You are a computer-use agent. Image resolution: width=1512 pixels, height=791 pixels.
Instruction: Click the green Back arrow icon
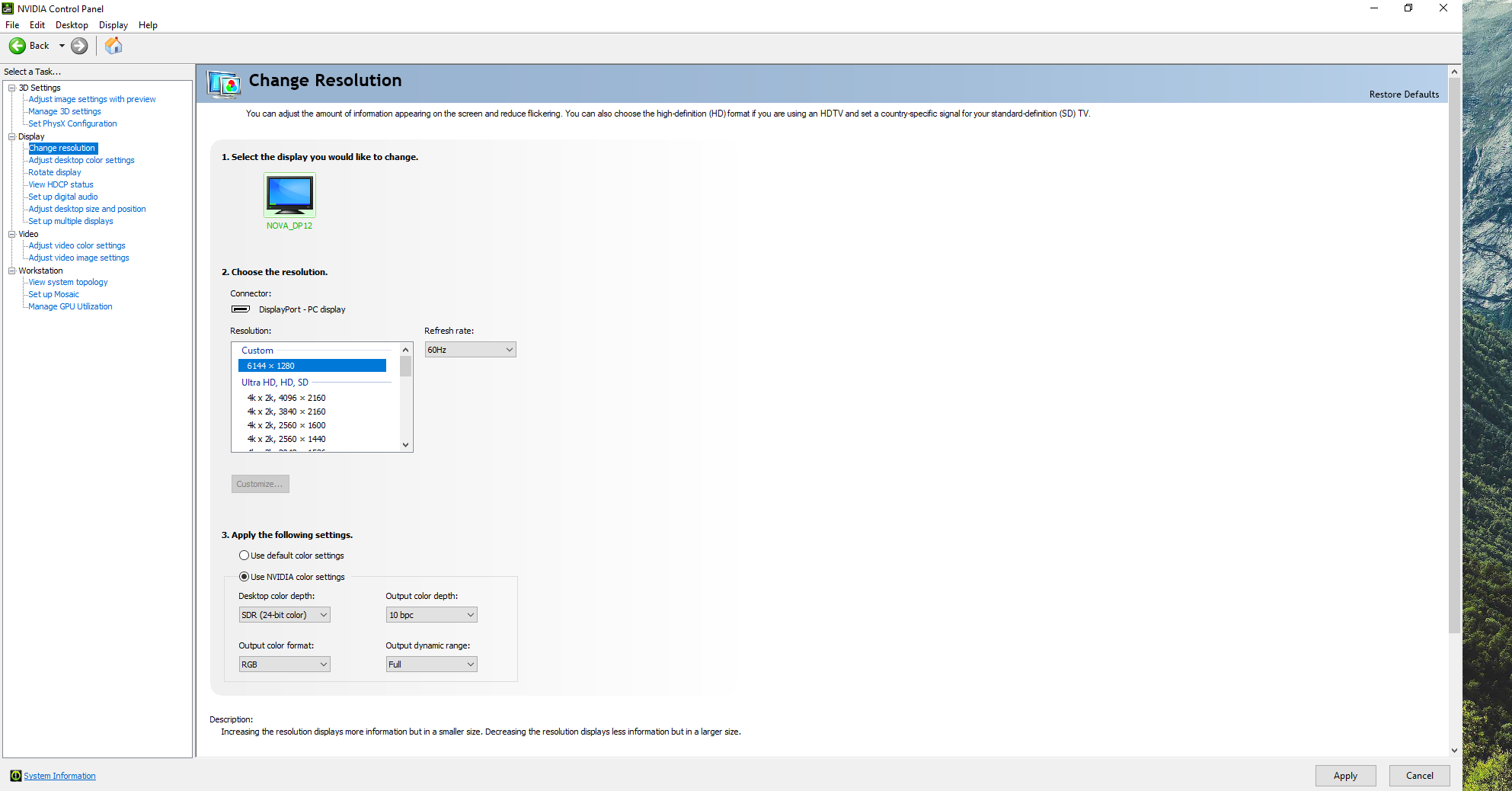pyautogui.click(x=18, y=46)
